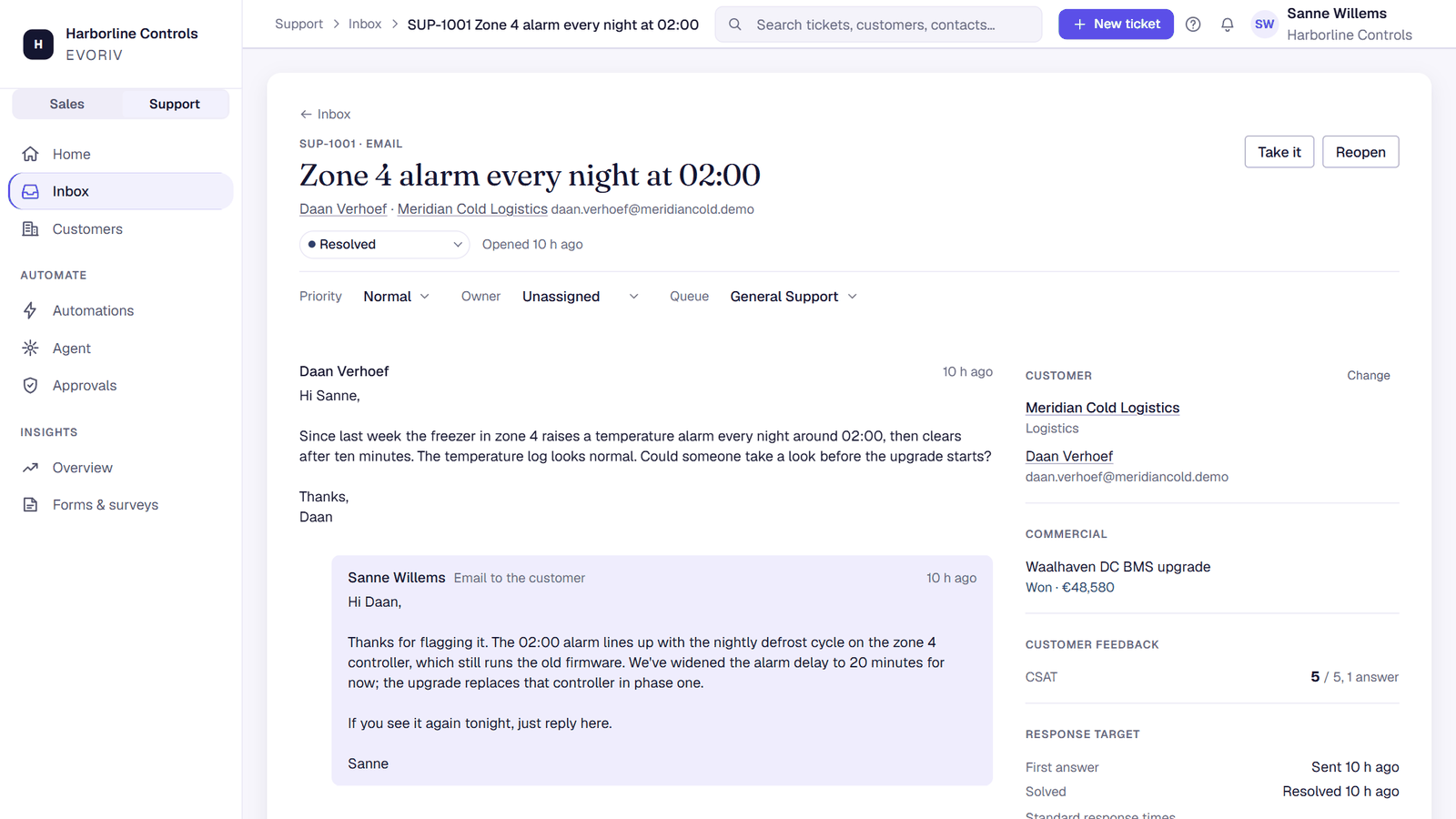1456x819 pixels.
Task: Click the Take it button
Action: (x=1279, y=152)
